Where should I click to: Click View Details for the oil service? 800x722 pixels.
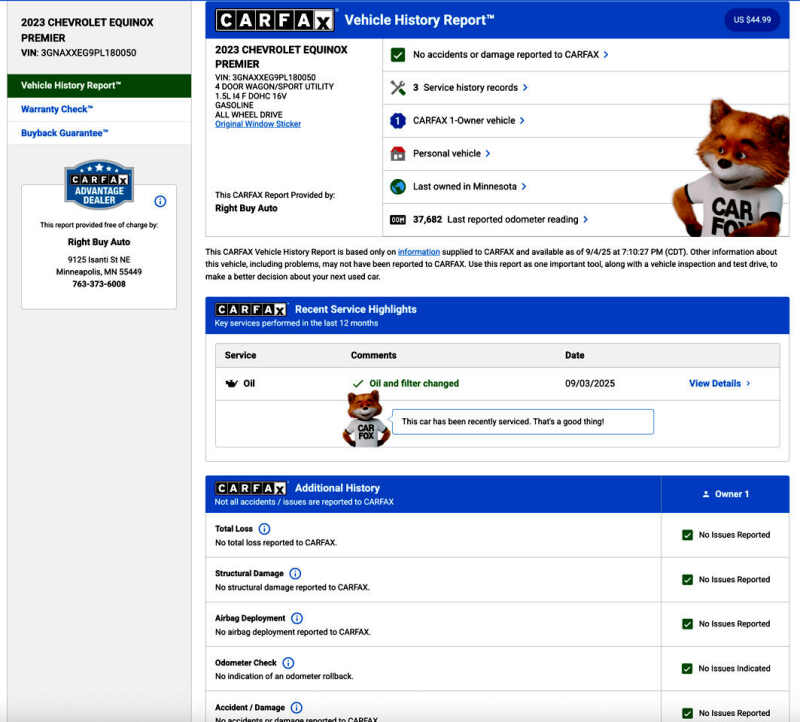[x=719, y=383]
